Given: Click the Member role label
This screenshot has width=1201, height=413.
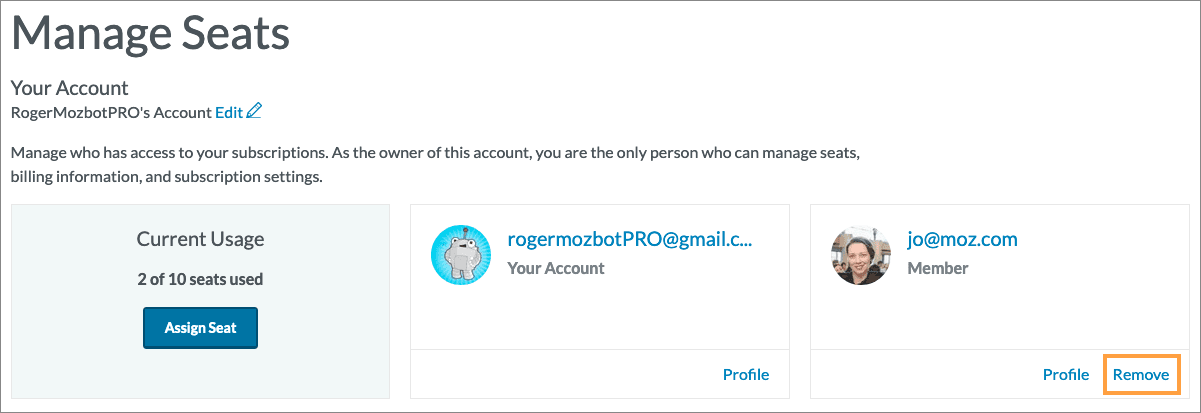Looking at the screenshot, I should click(x=938, y=268).
